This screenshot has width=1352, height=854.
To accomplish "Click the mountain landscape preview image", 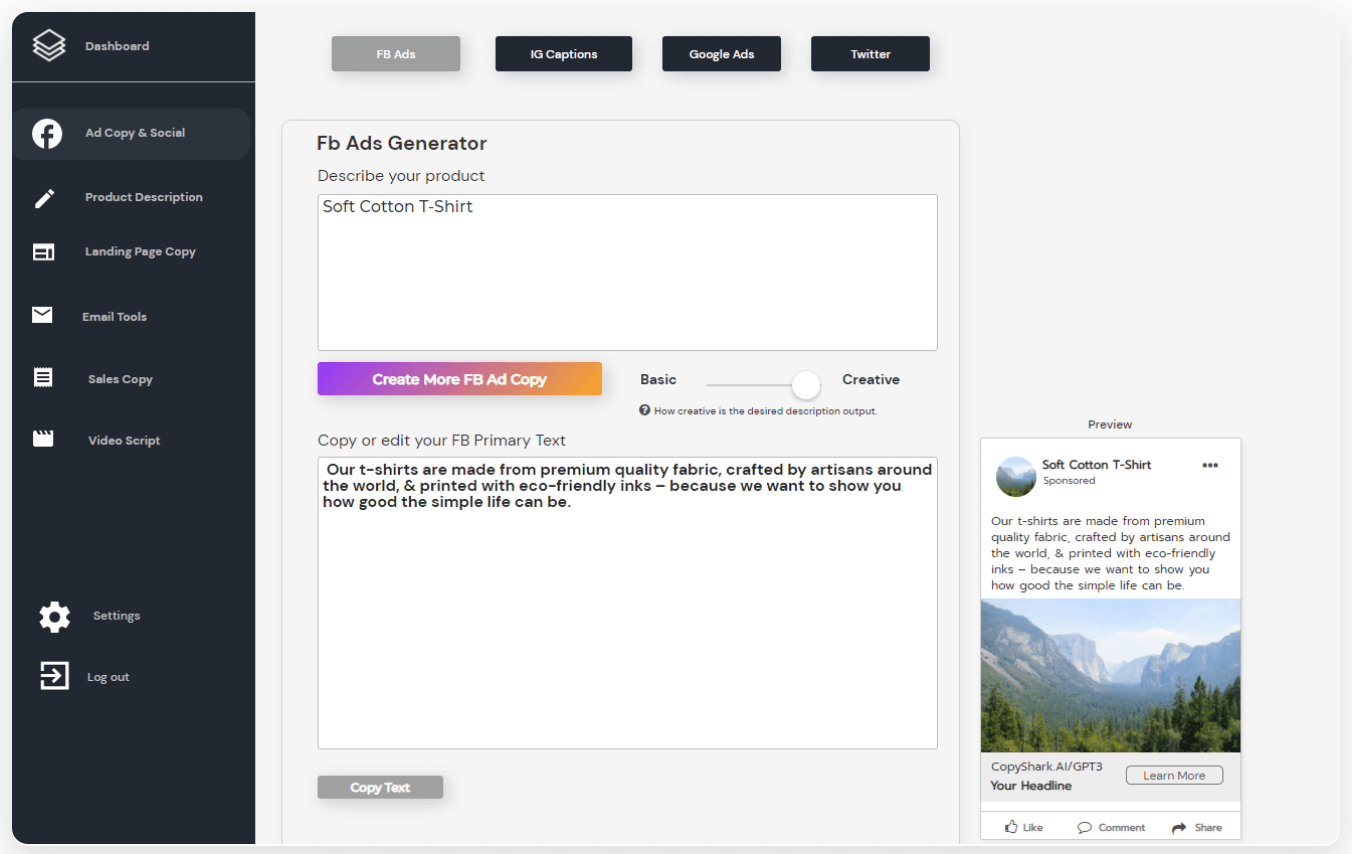I will 1110,675.
